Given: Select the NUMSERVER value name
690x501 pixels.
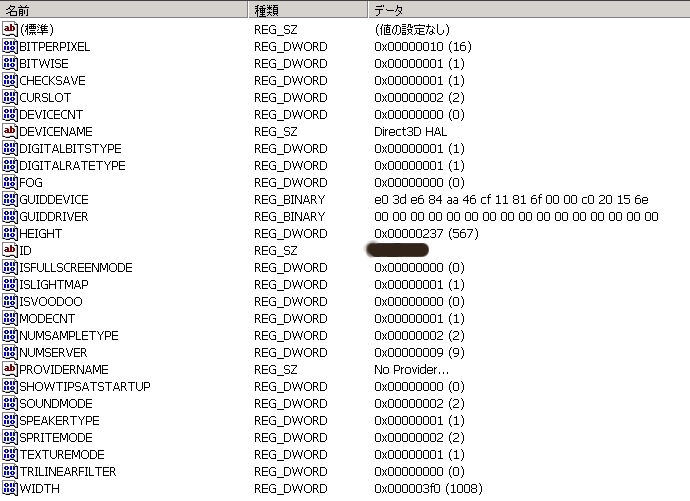Looking at the screenshot, I should pyautogui.click(x=53, y=353).
